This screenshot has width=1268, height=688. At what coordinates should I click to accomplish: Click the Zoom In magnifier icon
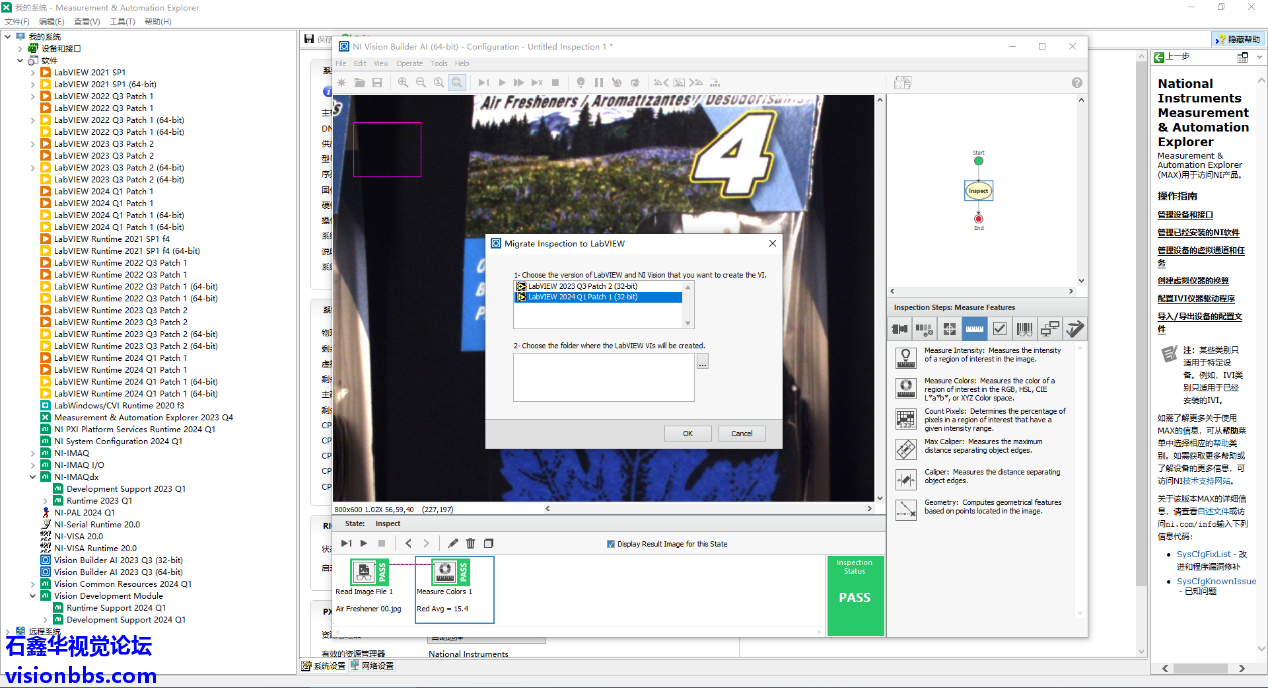[403, 83]
